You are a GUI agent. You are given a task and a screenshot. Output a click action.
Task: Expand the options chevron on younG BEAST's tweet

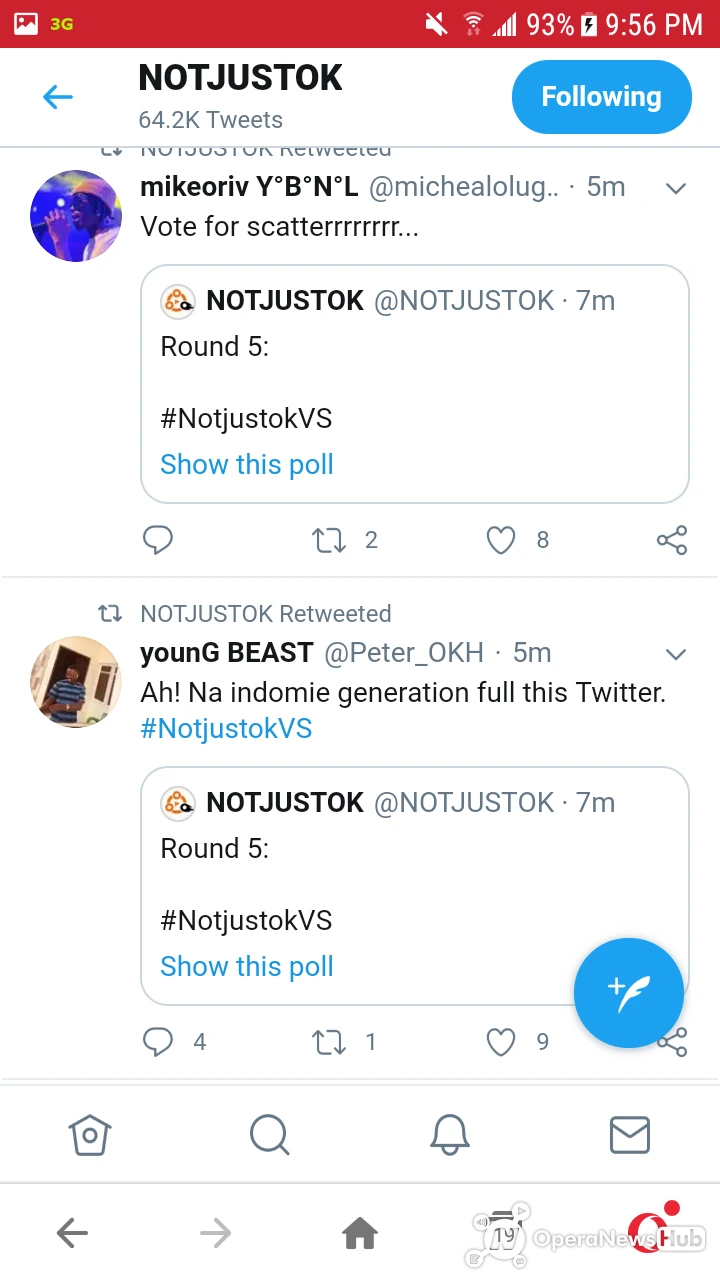pos(676,654)
